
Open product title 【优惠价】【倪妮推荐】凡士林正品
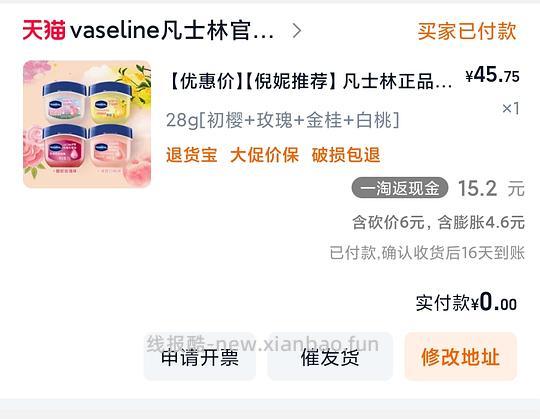(310, 82)
